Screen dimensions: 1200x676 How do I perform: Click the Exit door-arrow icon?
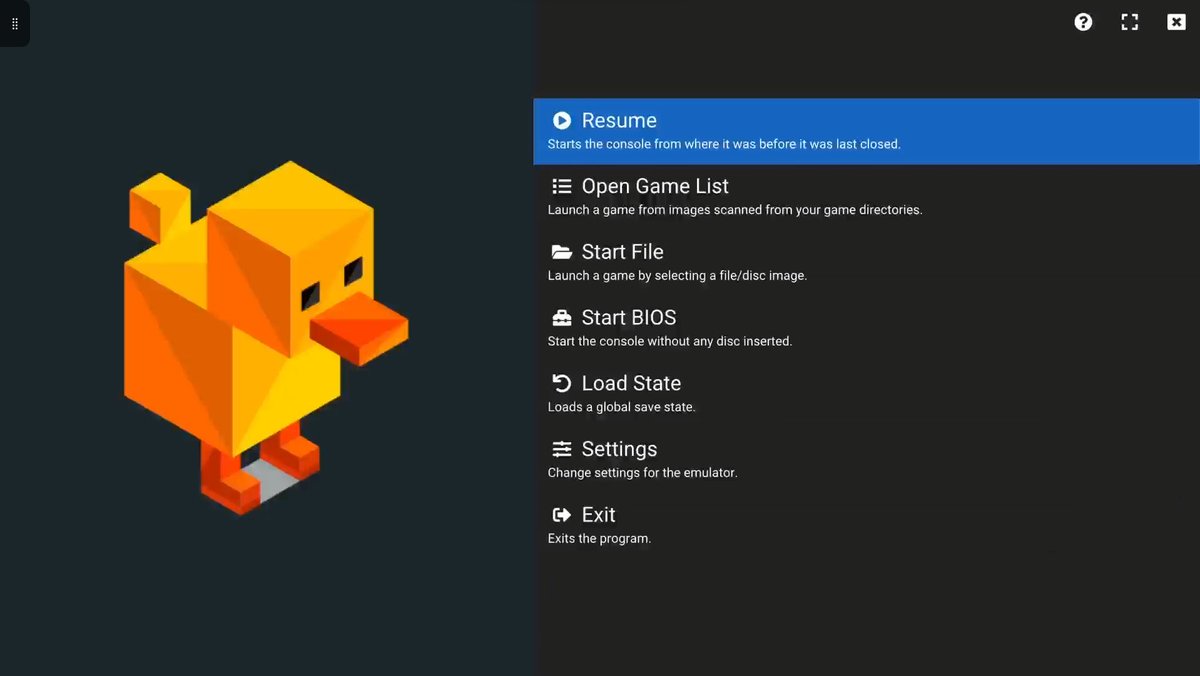562,515
